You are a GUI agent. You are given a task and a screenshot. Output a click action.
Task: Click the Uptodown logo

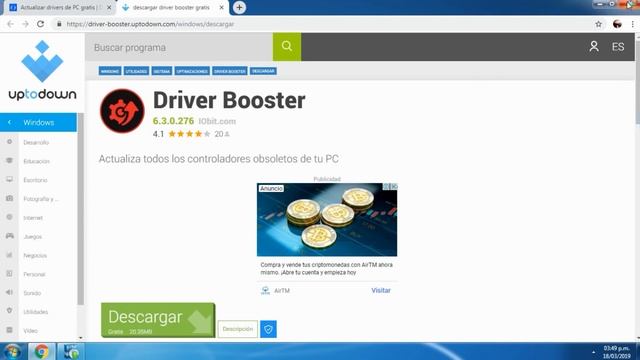42,71
